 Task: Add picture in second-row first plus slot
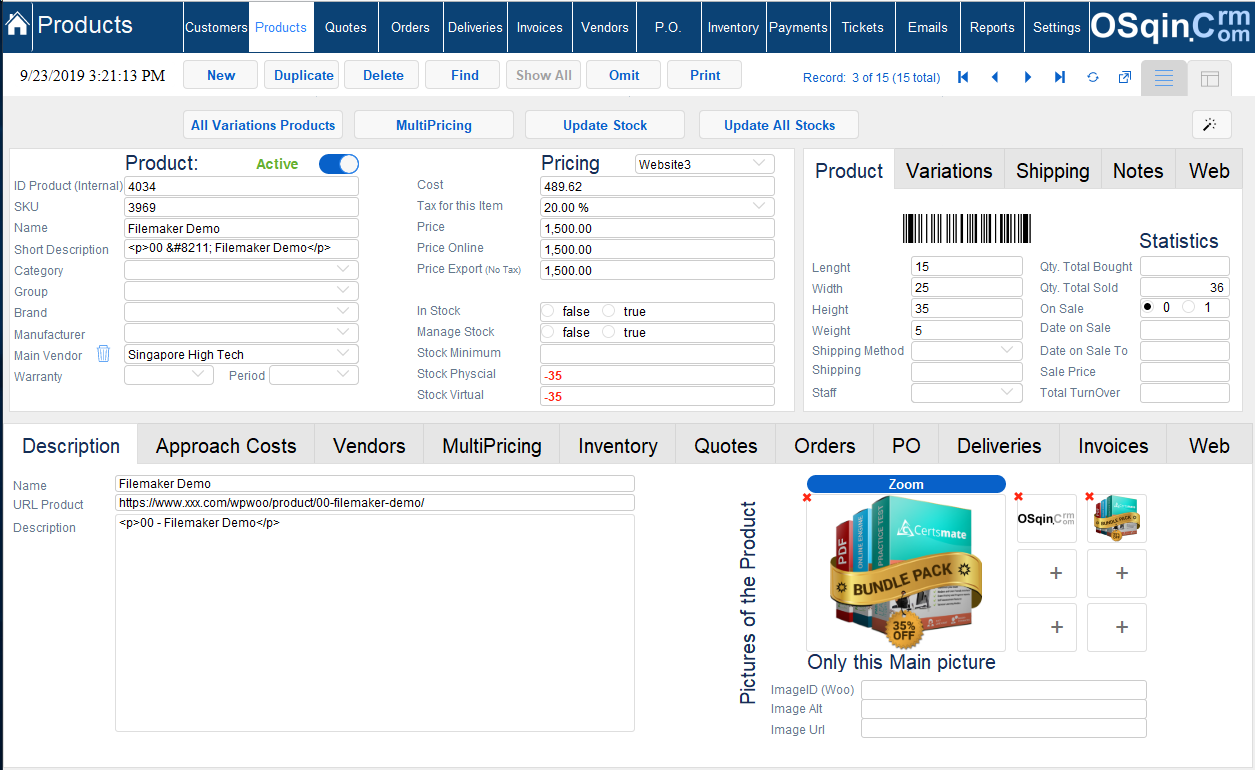coord(1047,573)
